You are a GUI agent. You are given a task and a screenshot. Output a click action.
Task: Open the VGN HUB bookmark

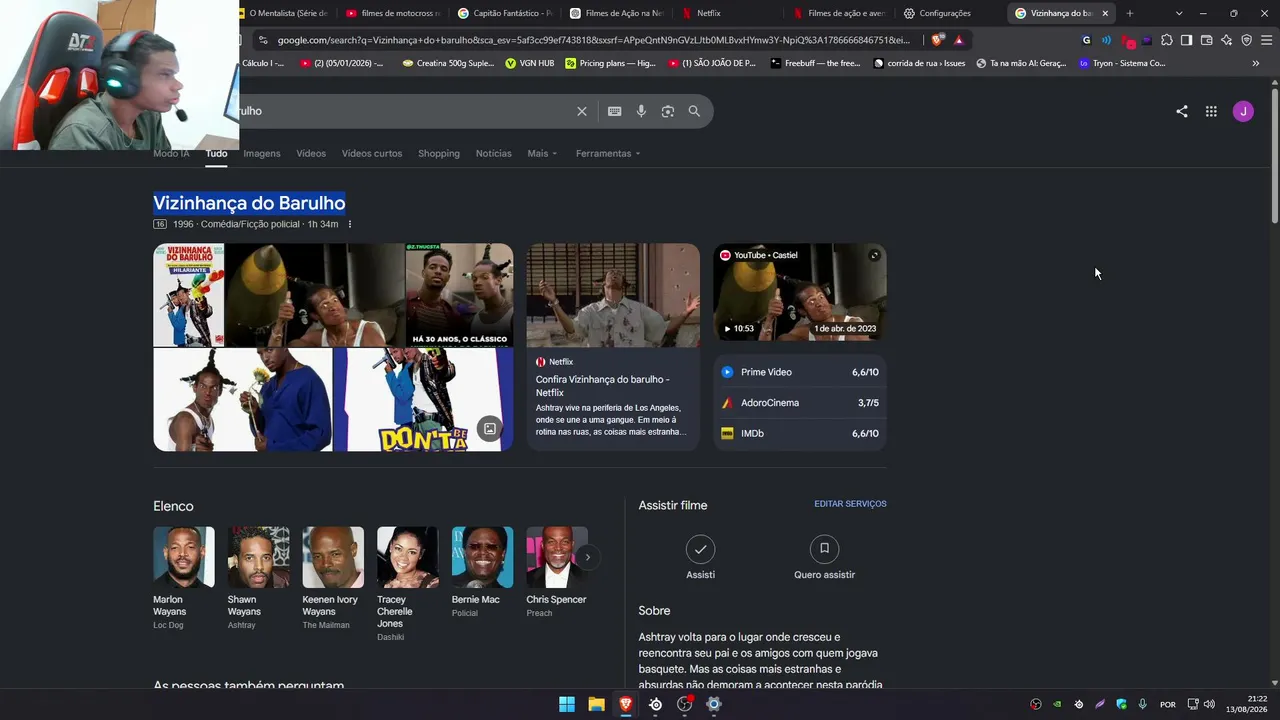(x=530, y=63)
